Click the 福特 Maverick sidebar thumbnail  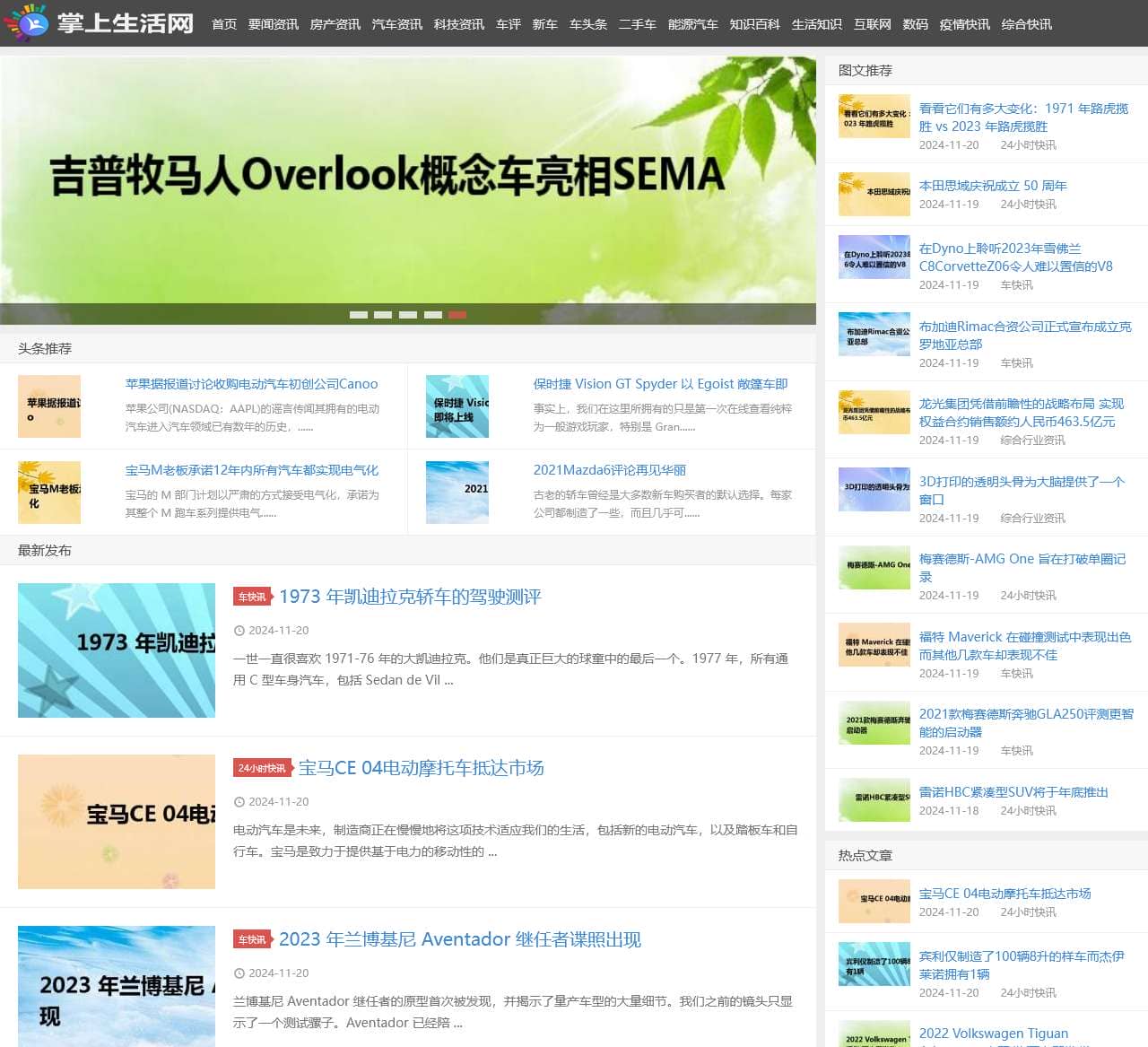(x=874, y=645)
